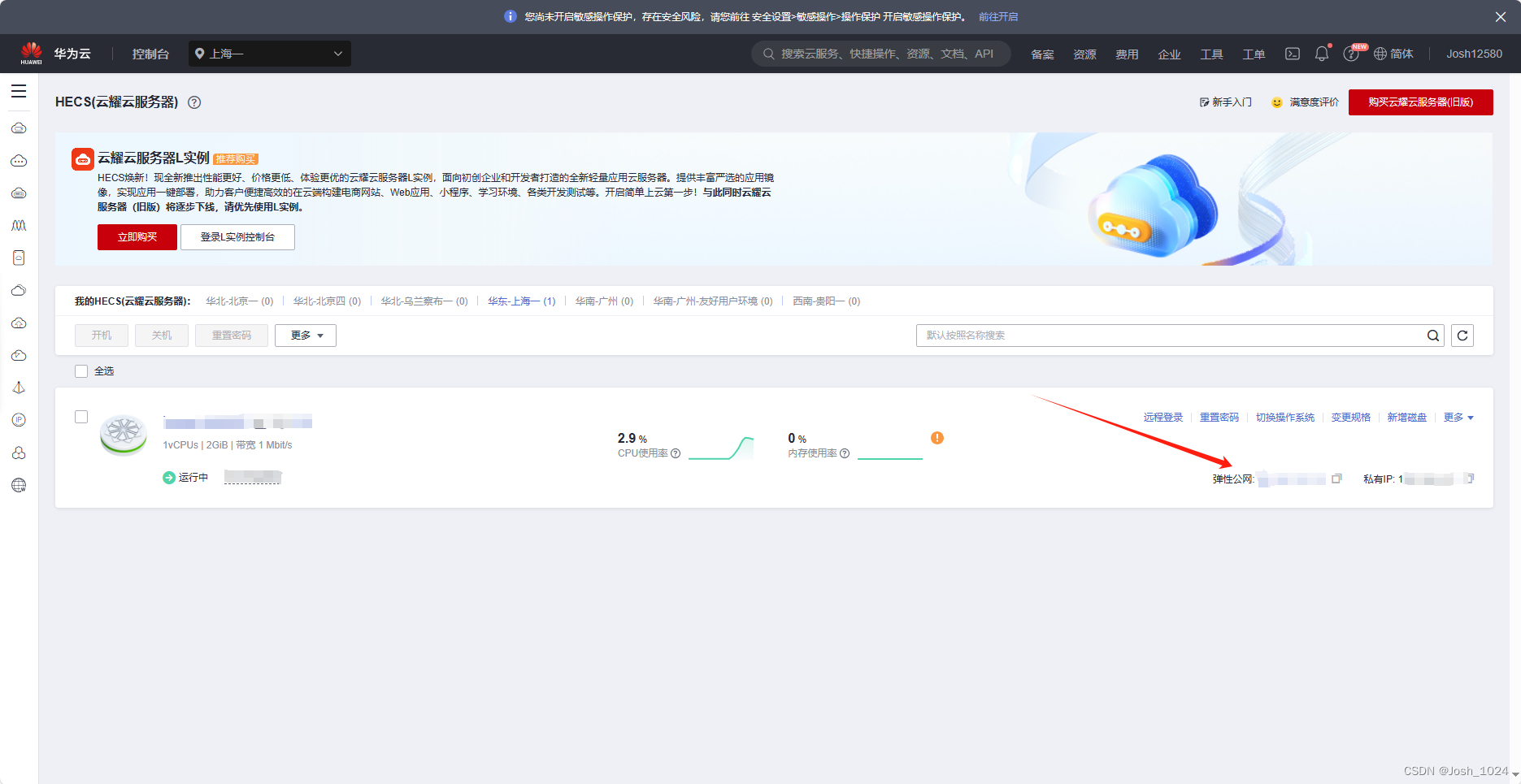Image resolution: width=1521 pixels, height=784 pixels.
Task: Select the 华东-上海一 (1) region tab
Action: (522, 301)
